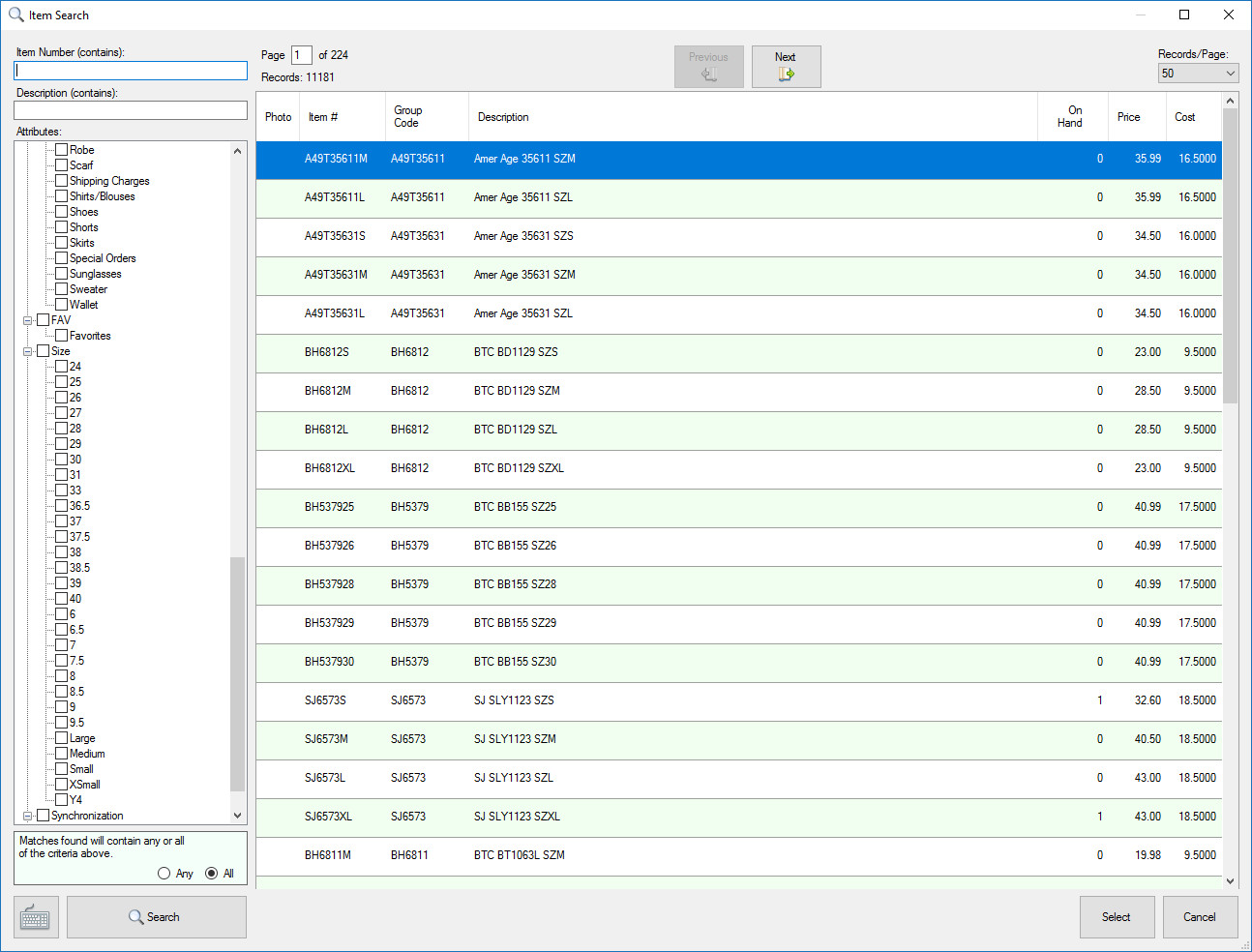
Task: Collapse the FAV tree node
Action: pyautogui.click(x=28, y=320)
